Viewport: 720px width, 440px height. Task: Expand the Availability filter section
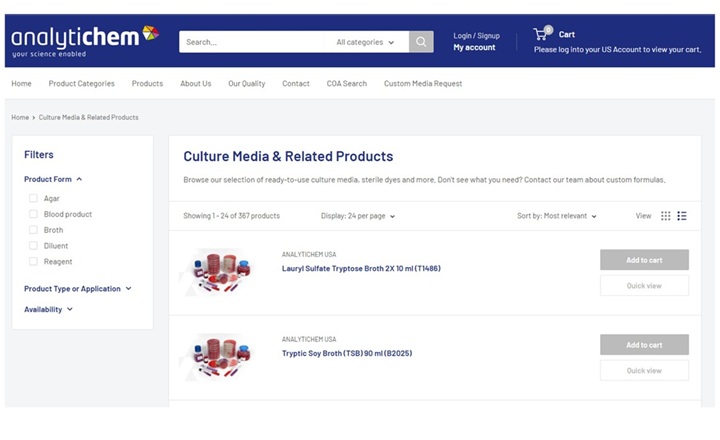48,309
